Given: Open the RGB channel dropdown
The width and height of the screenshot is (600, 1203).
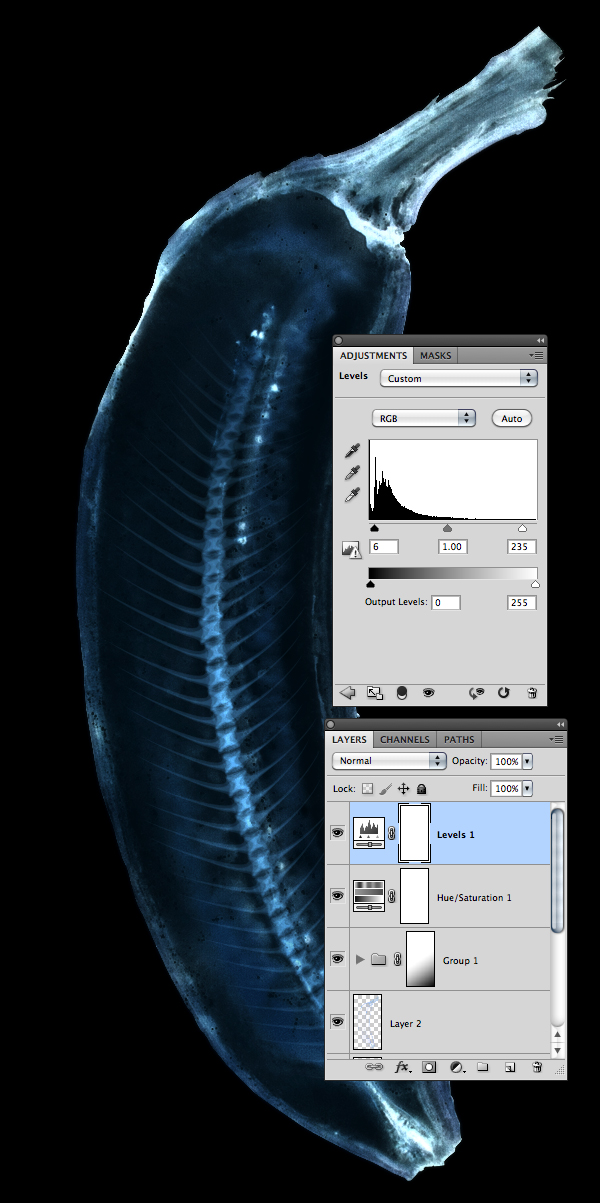Looking at the screenshot, I should click(422, 418).
